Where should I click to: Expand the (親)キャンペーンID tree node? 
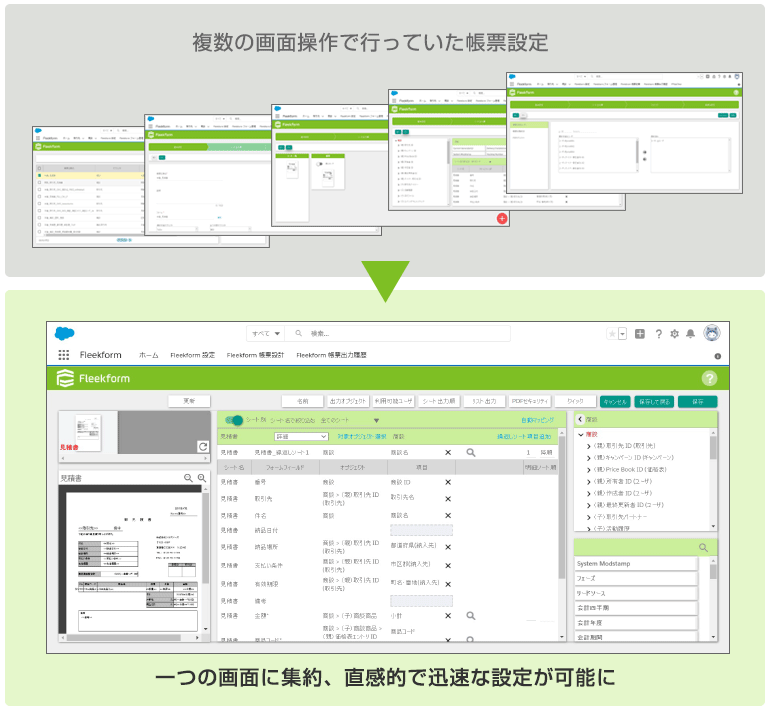[589, 458]
